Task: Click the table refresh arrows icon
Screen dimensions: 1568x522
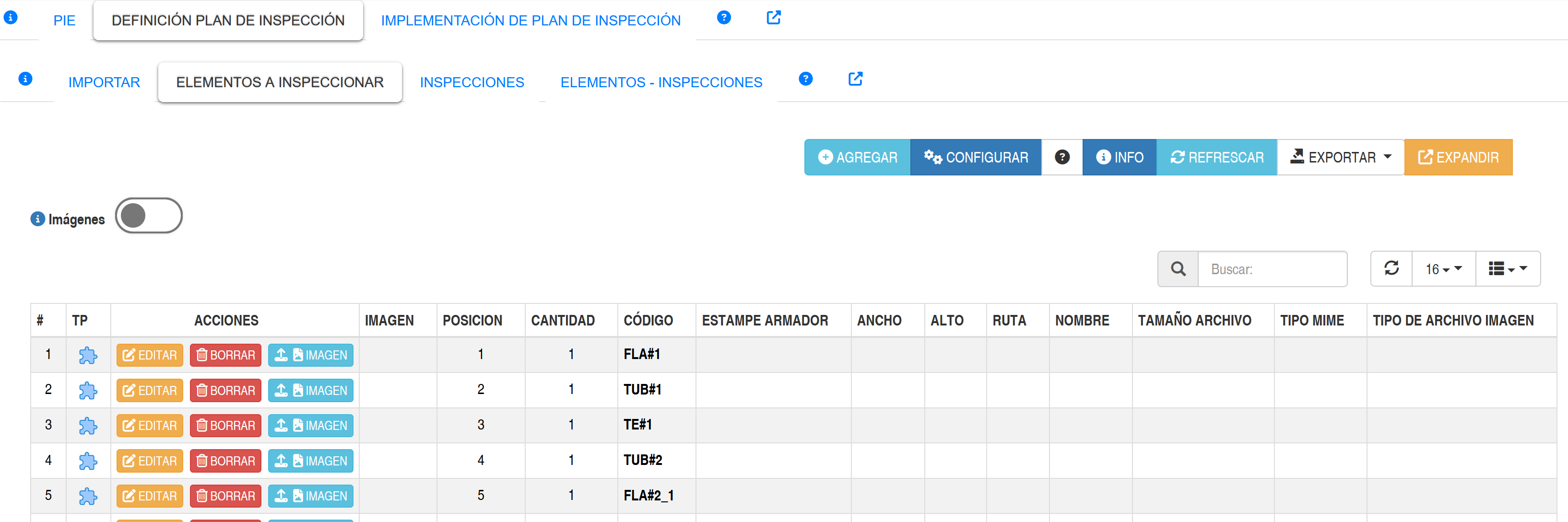Action: pos(1391,269)
